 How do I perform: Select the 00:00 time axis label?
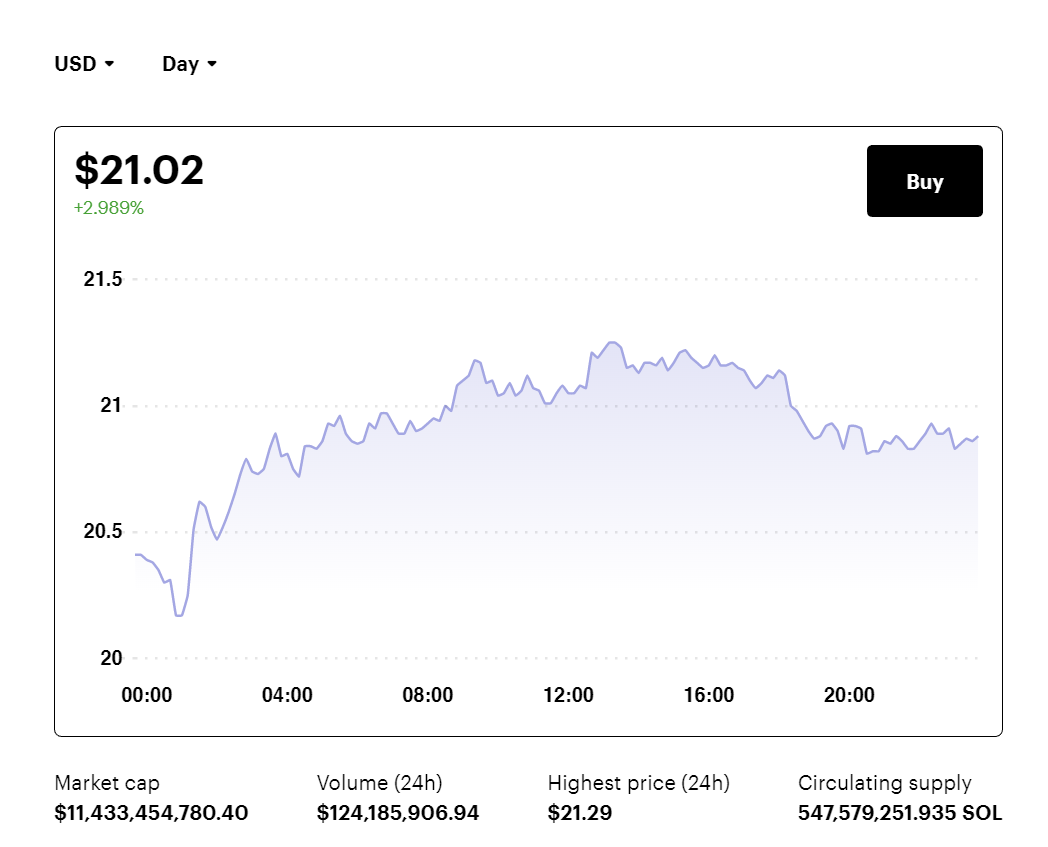point(147,695)
